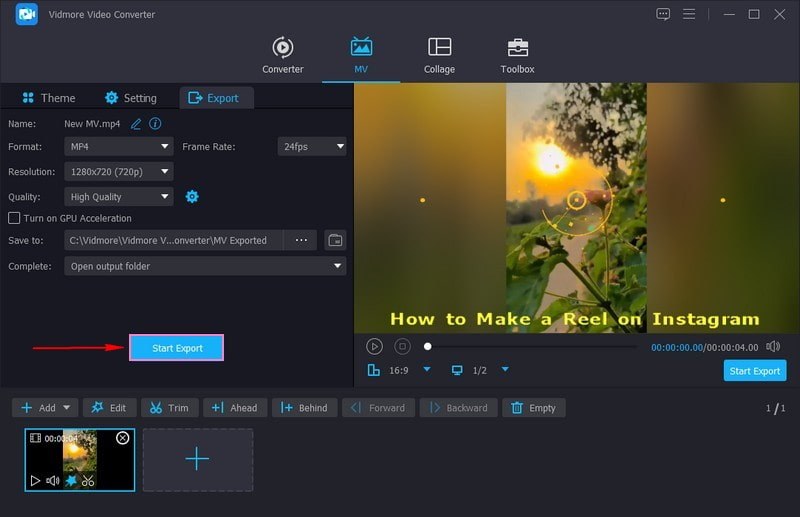Open quality settings gear icon
Screen dimensions: 800x517
pos(192,197)
